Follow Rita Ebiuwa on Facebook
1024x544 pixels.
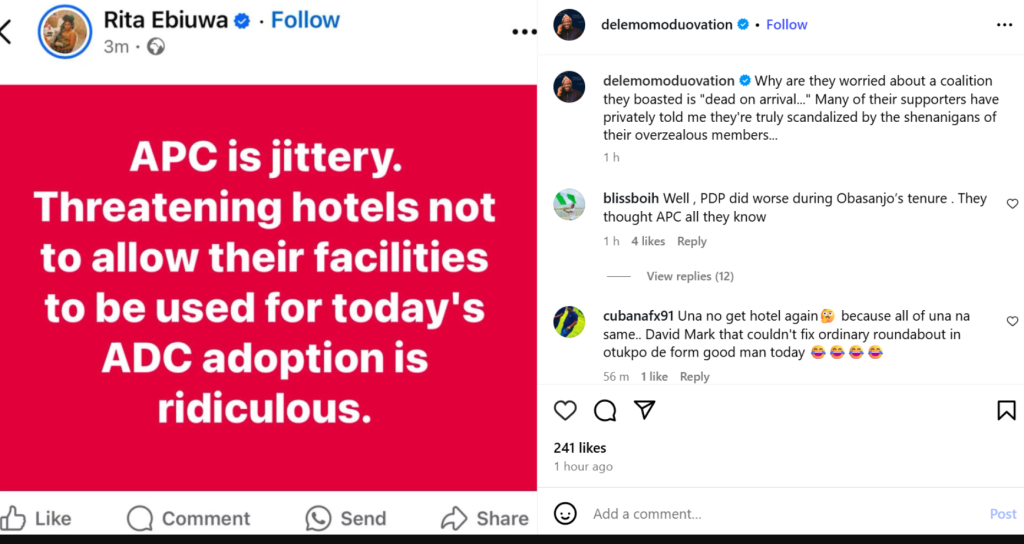(x=305, y=20)
